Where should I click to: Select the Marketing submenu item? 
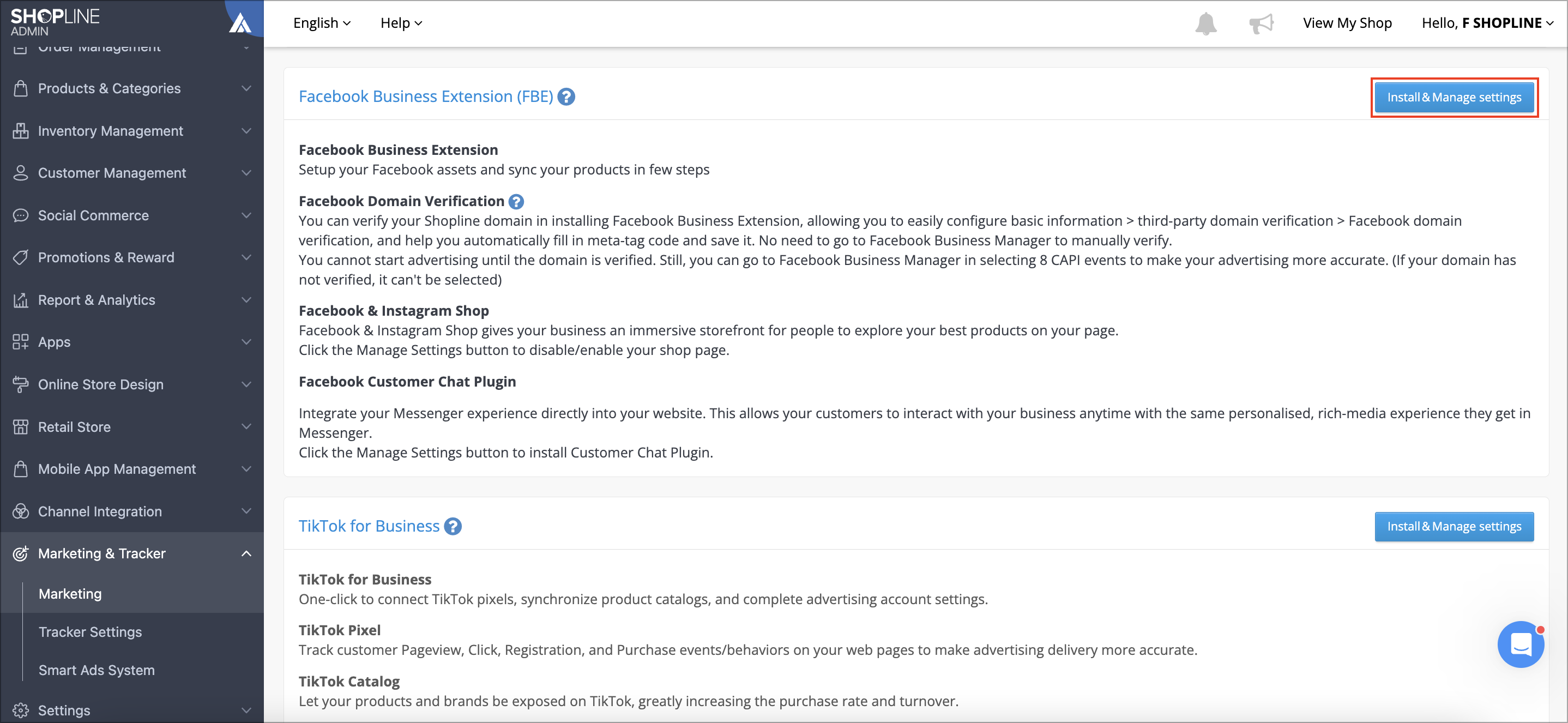pos(70,594)
